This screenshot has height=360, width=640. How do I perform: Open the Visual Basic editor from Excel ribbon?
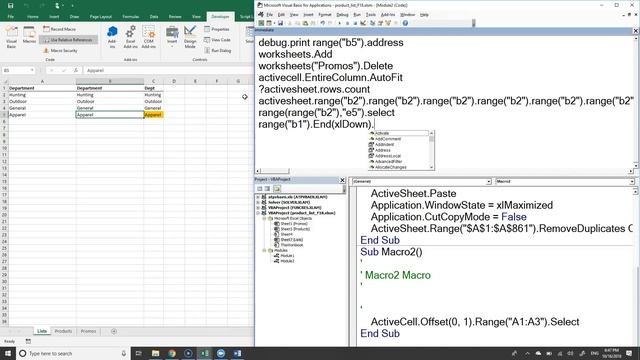[11, 37]
